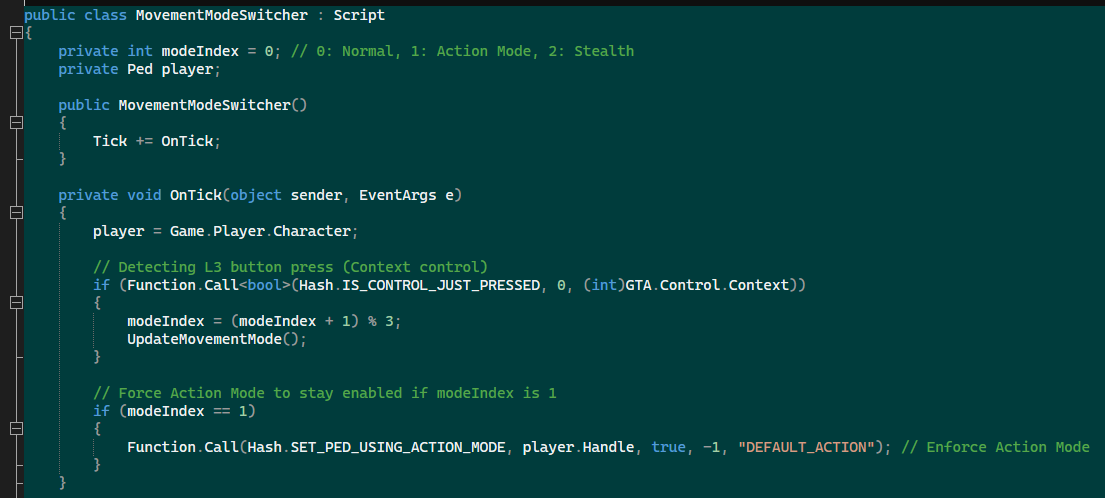Click the 'Force Action Mode to stay enabled' comment
This screenshot has width=1105, height=498.
(x=324, y=393)
